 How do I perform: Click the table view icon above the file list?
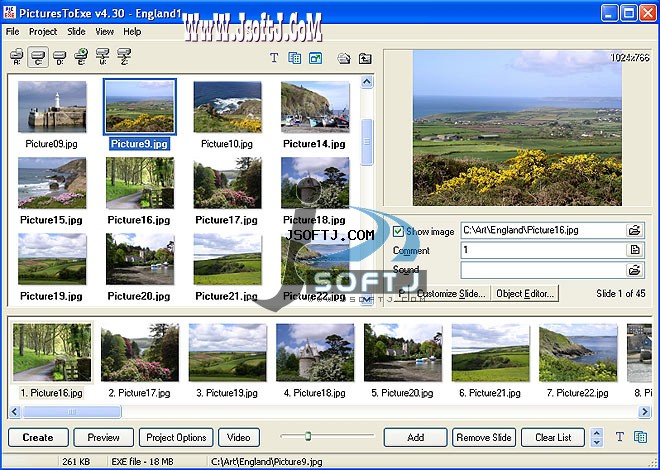tap(295, 58)
